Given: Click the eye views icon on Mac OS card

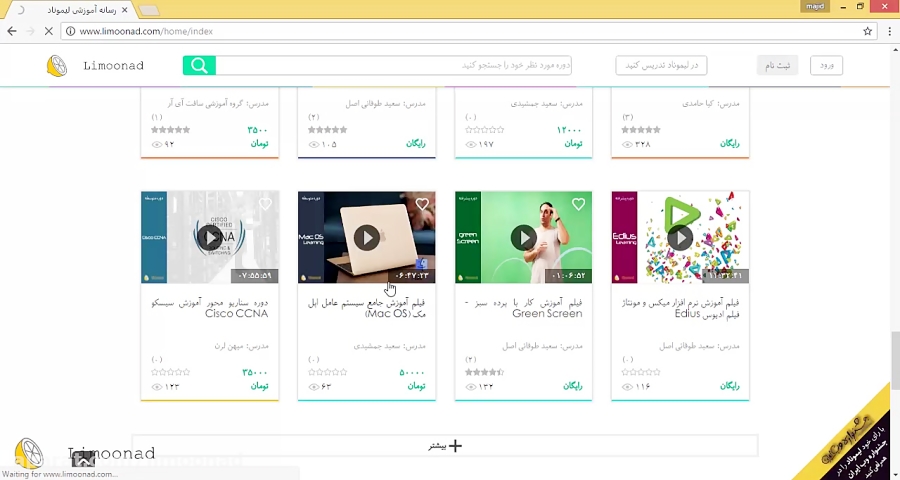Looking at the screenshot, I should coord(313,386).
